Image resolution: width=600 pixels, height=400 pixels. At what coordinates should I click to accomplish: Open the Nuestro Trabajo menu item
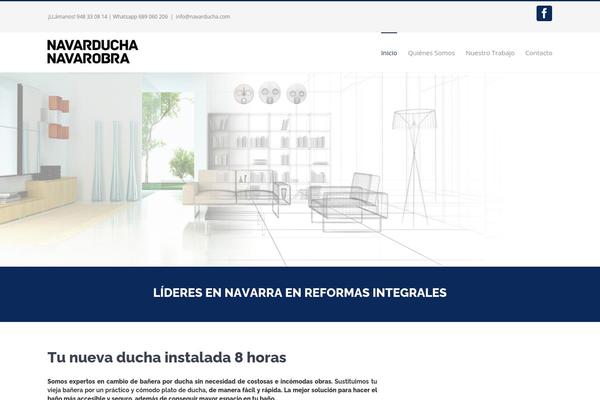pos(490,53)
